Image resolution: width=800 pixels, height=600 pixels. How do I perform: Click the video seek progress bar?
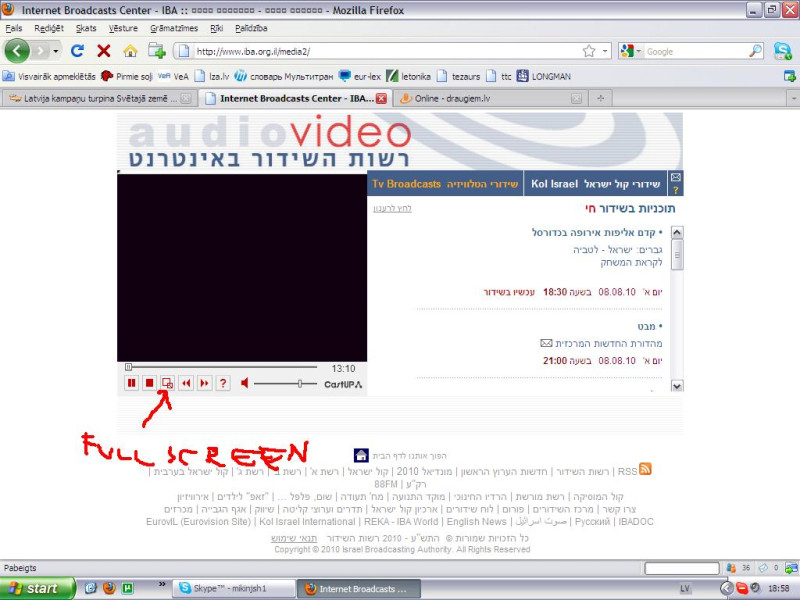coord(221,367)
